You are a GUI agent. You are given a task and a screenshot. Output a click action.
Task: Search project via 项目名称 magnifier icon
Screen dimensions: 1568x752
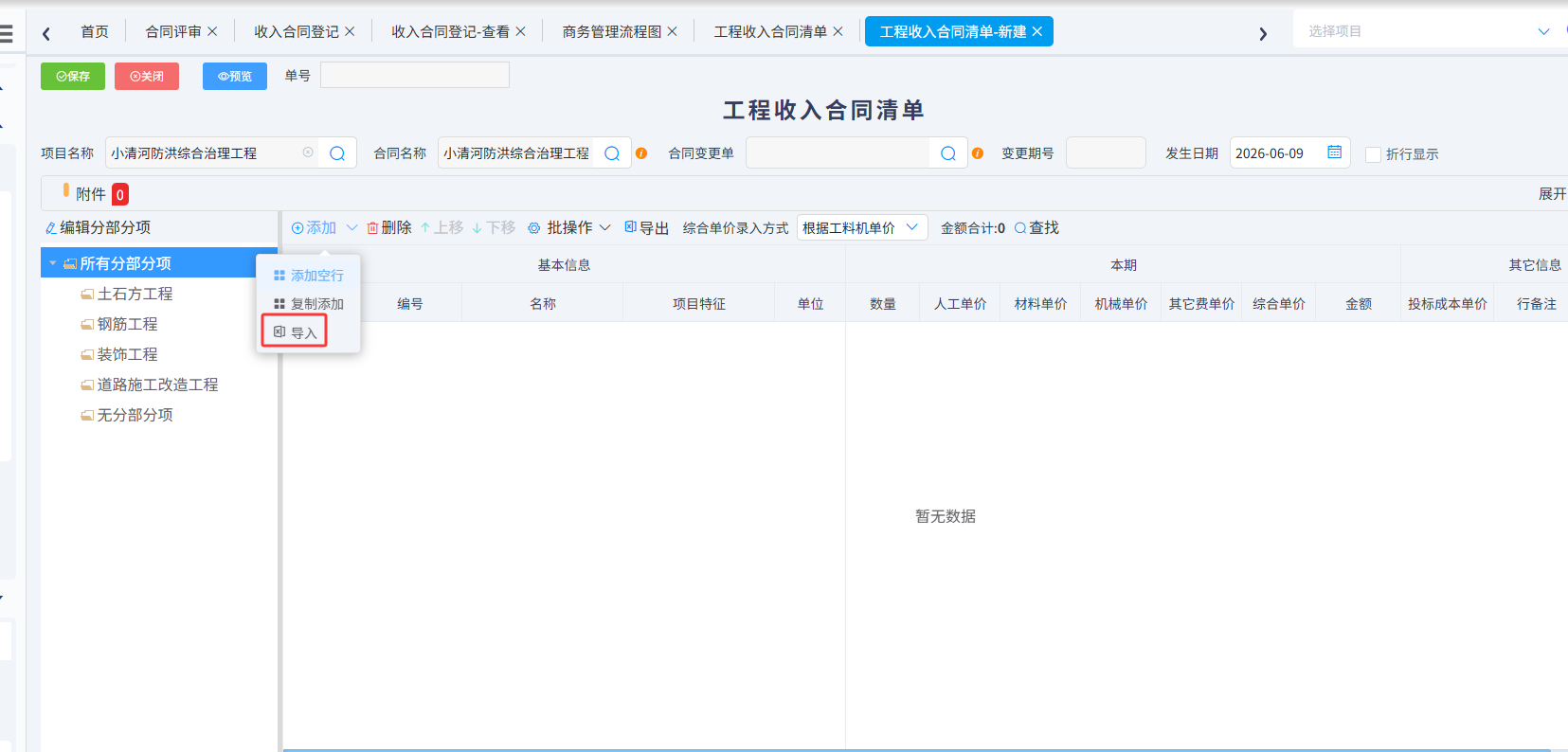click(x=337, y=153)
